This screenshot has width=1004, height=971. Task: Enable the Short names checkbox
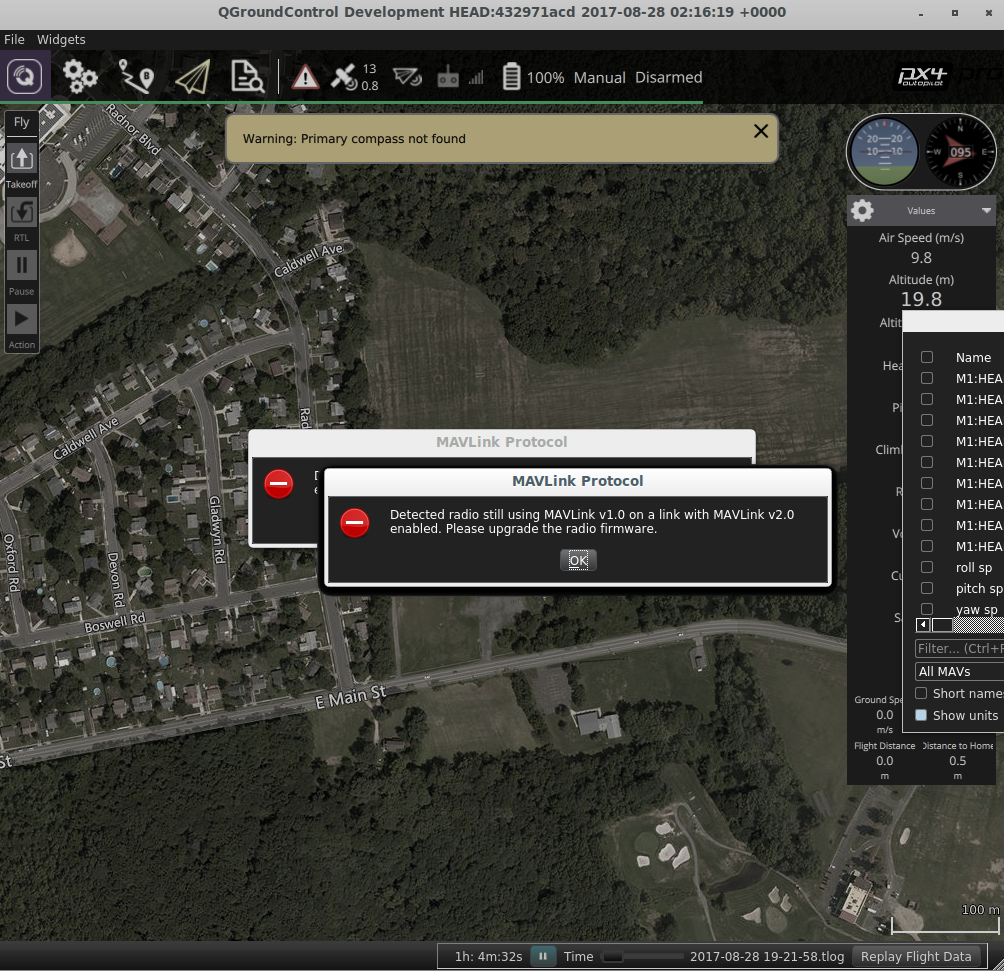pyautogui.click(x=921, y=693)
